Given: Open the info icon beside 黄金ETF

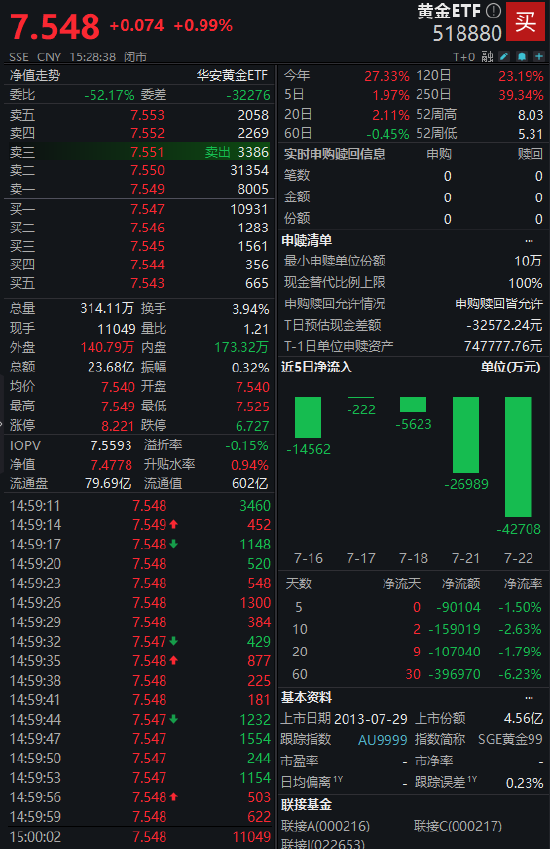Looking at the screenshot, I should [493, 10].
